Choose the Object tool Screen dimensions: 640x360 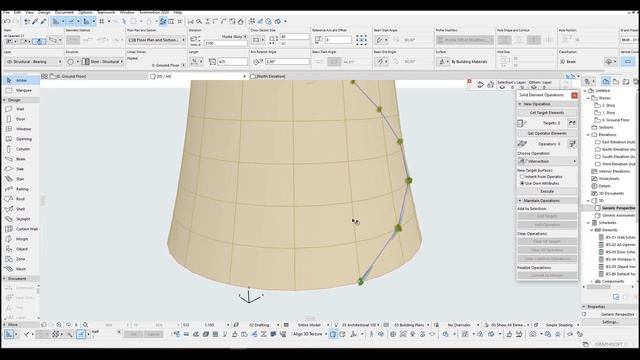[20, 249]
